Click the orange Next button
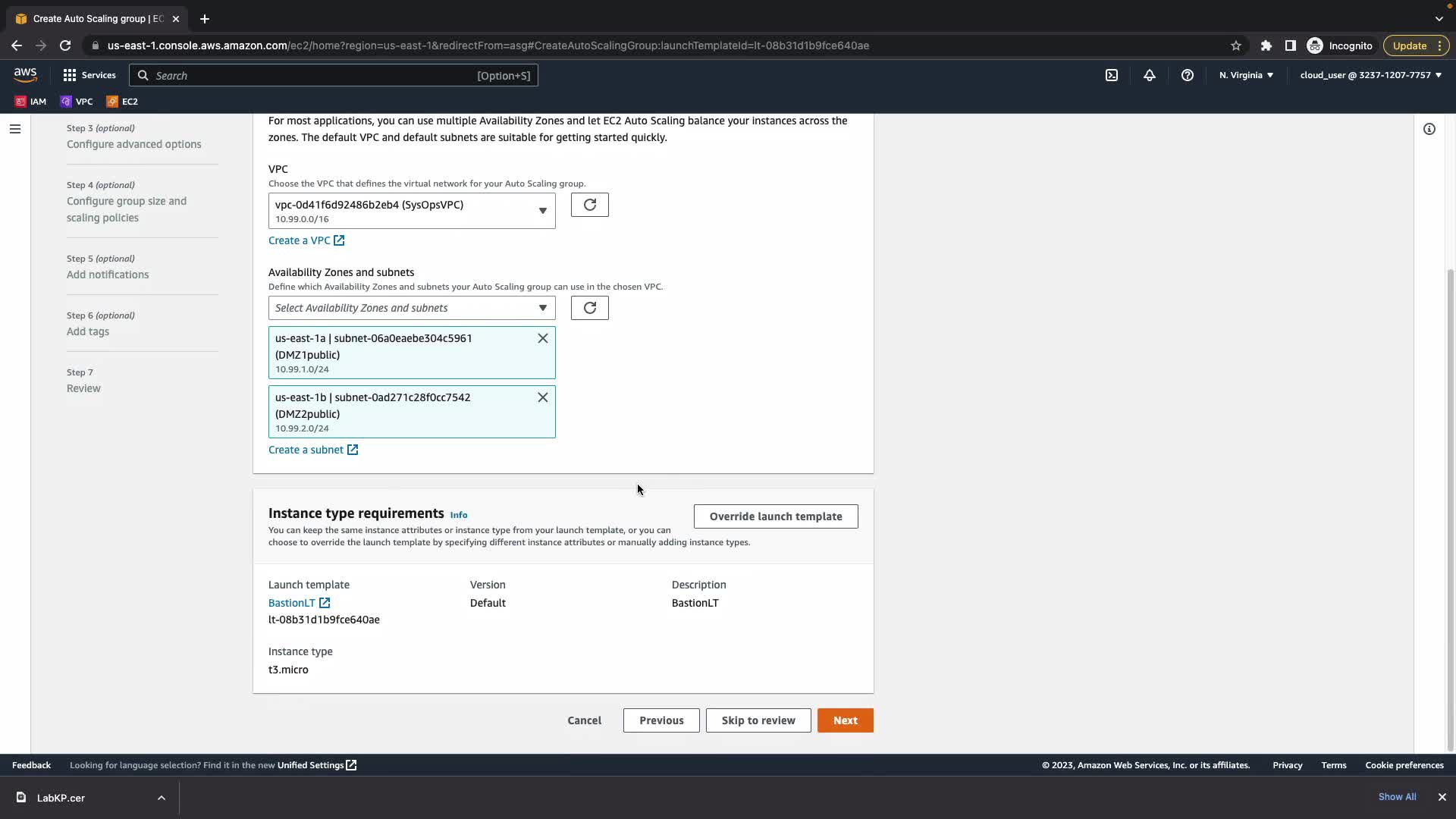This screenshot has height=819, width=1456. (845, 720)
